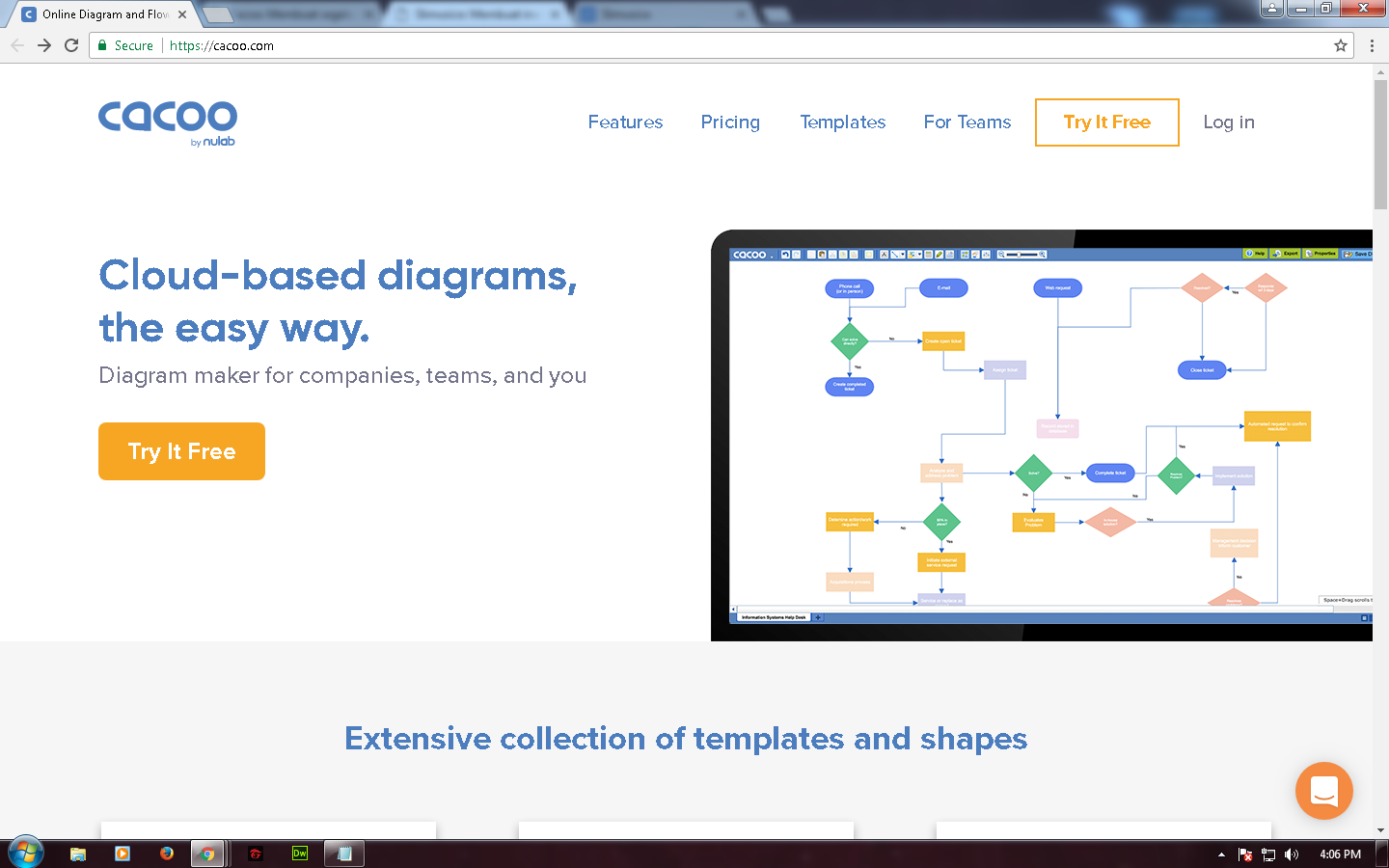This screenshot has height=868, width=1389.
Task: Click the 'Extensive collection of templates and shapes' heading
Action: (686, 739)
